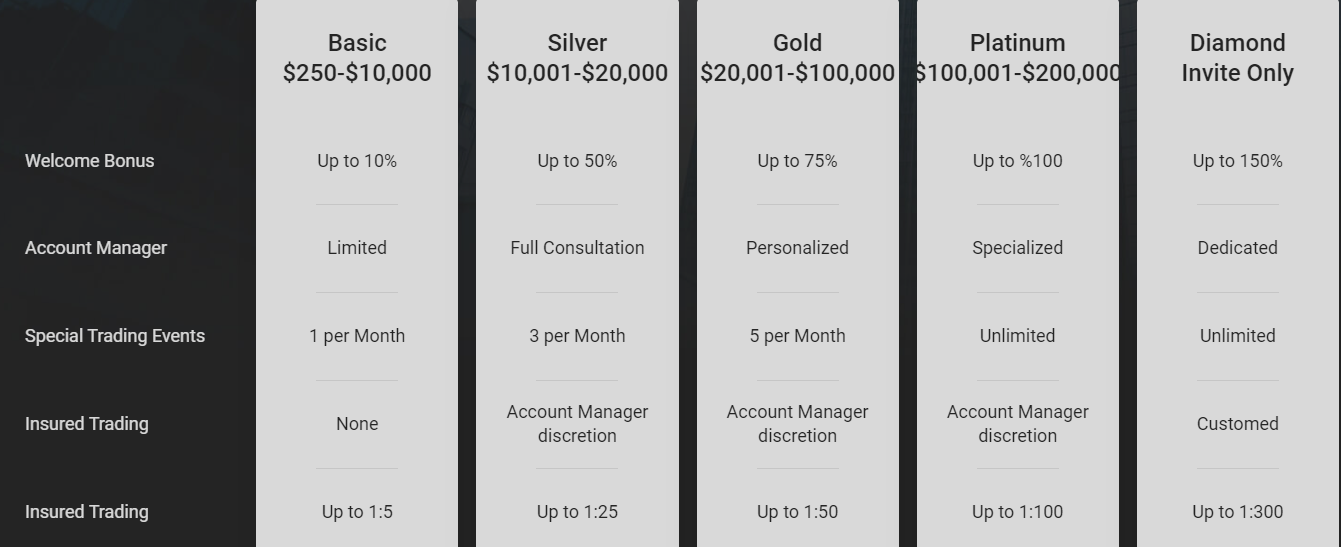The height and width of the screenshot is (547, 1341).
Task: Click 'Up to 1:300' in Diamond column
Action: [x=1237, y=512]
